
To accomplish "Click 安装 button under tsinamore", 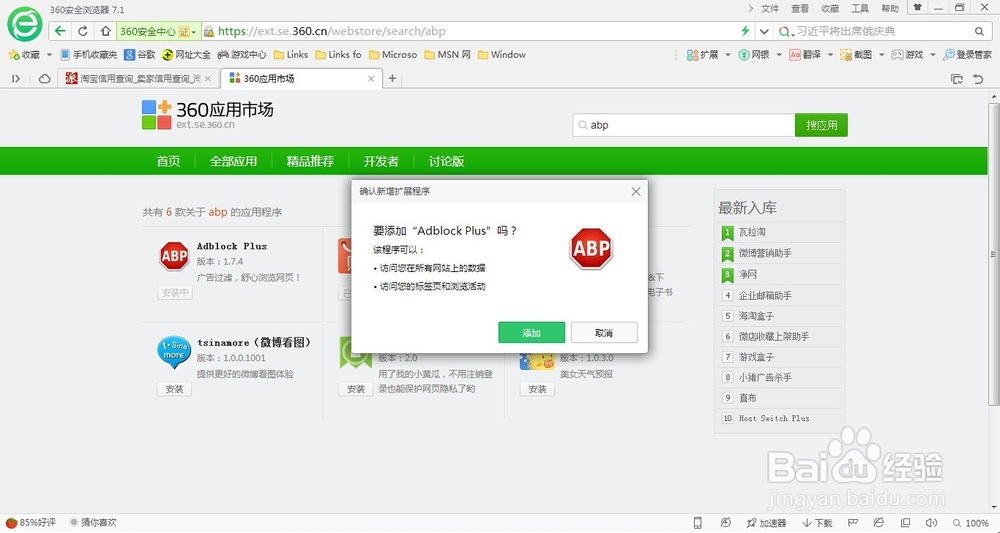I will 174,389.
